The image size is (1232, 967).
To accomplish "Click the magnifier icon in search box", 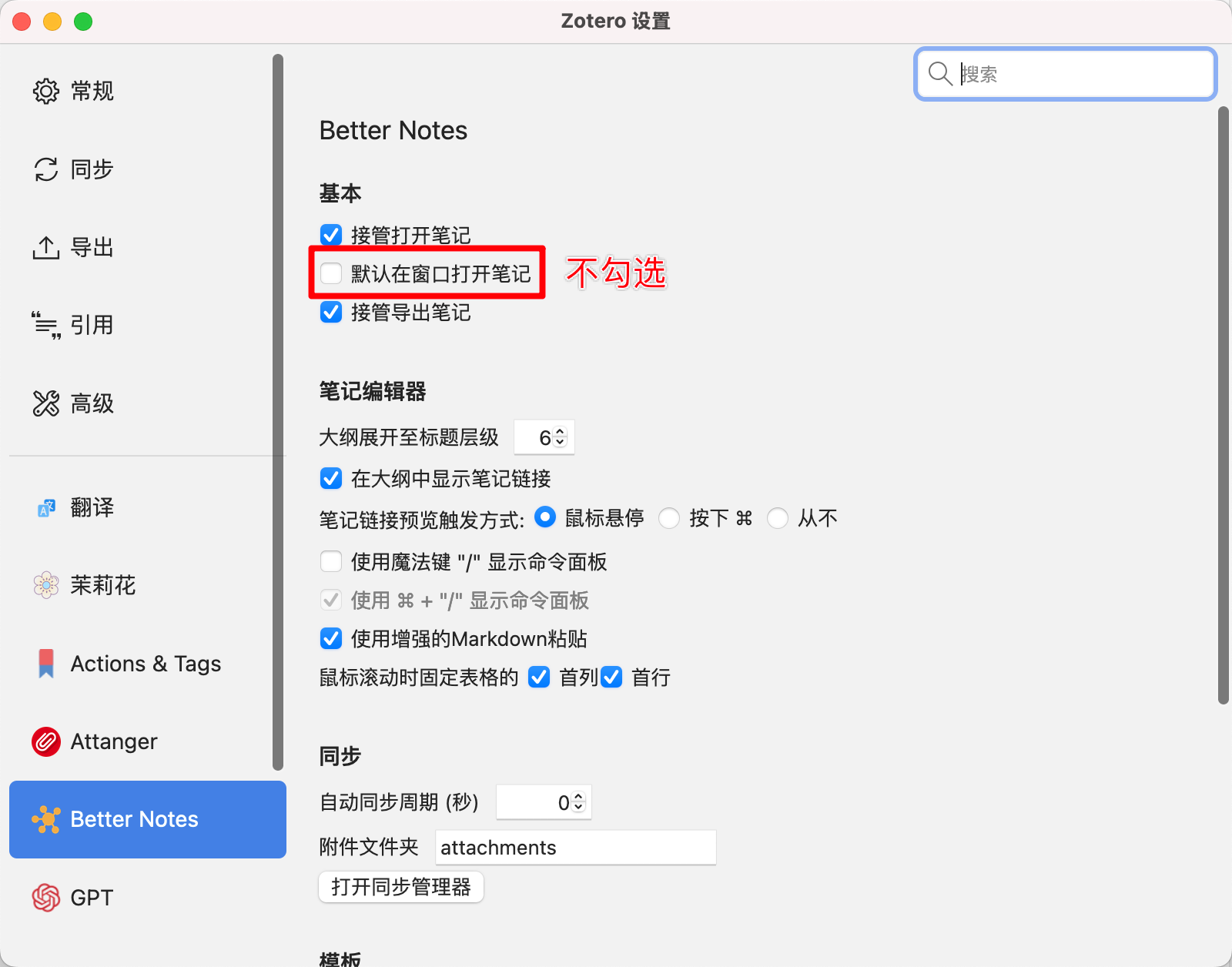I will [940, 74].
